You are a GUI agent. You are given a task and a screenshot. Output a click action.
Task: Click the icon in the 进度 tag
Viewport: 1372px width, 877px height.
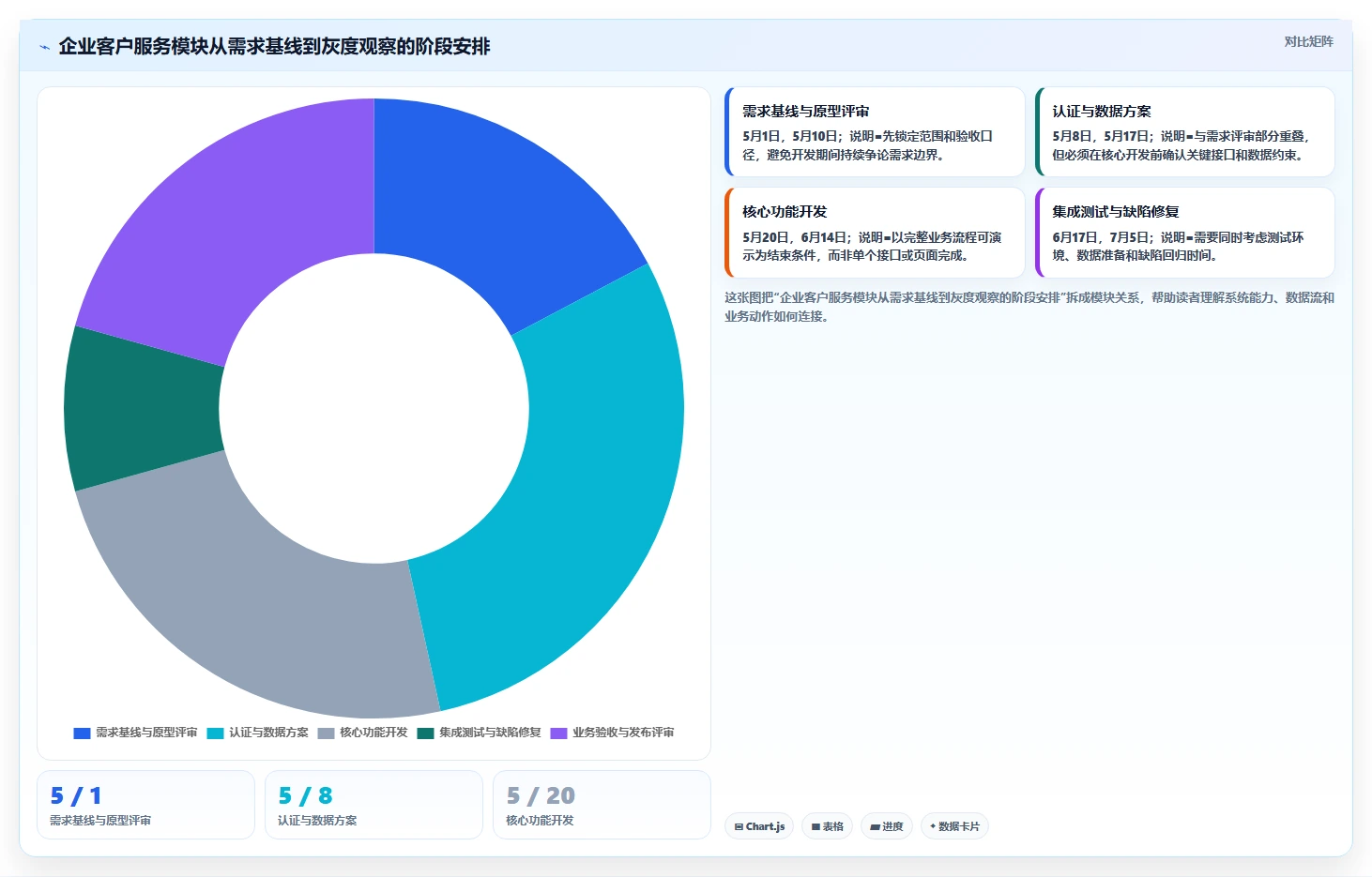tap(875, 827)
